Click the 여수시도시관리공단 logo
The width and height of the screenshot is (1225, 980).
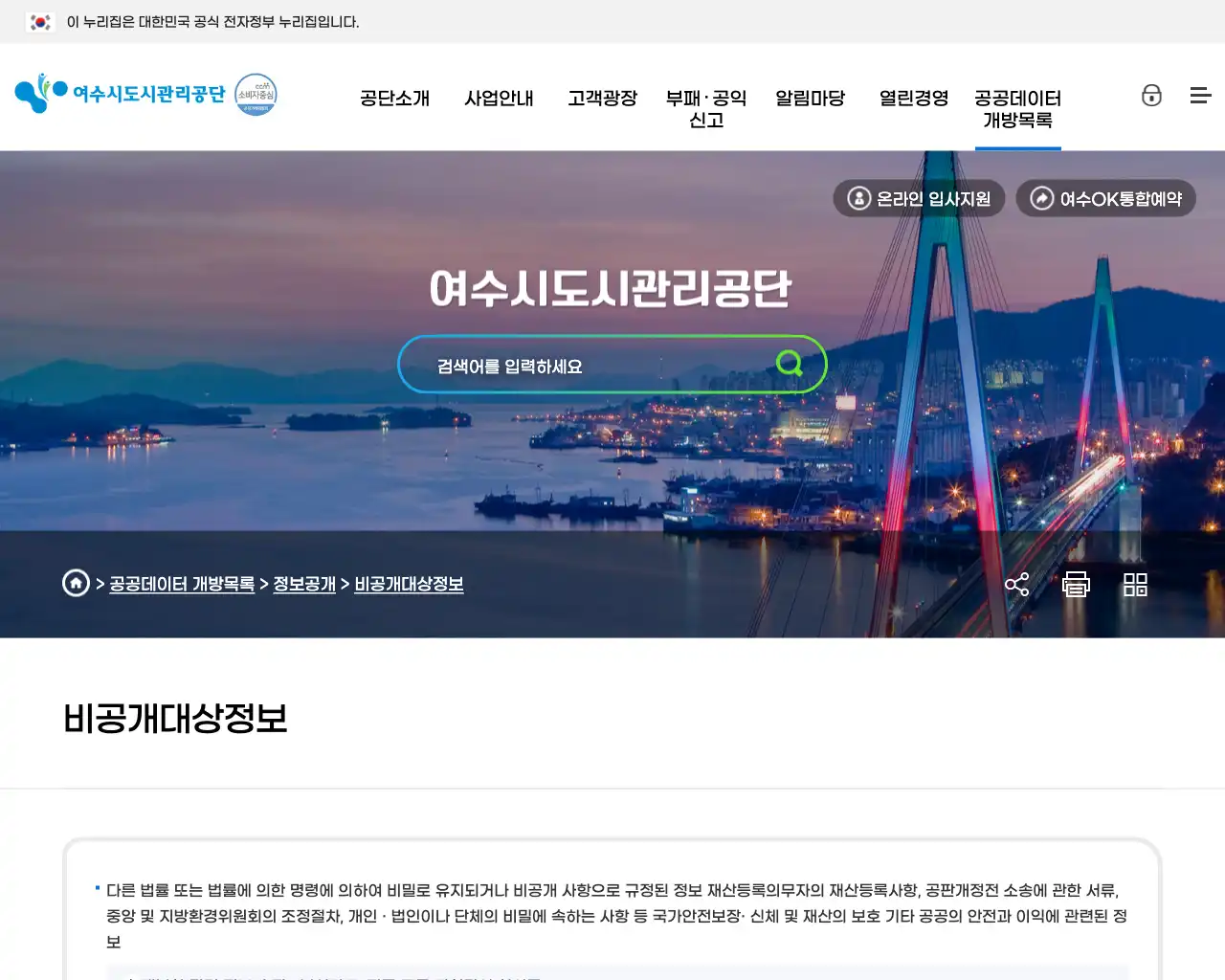click(121, 94)
